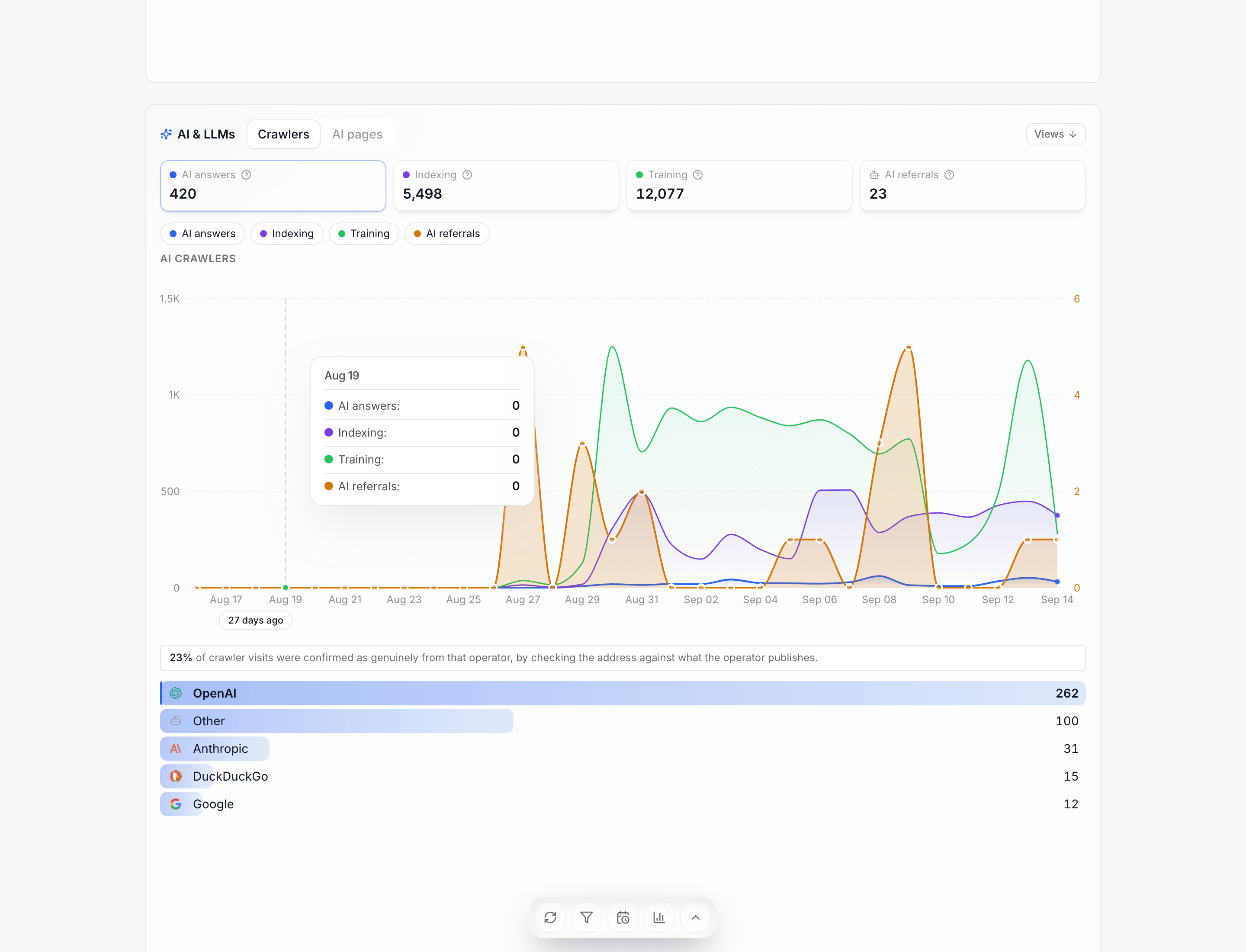Screen dimensions: 1246x952
Task: Click the AI CRAWLERS chart title
Action: click(198, 259)
